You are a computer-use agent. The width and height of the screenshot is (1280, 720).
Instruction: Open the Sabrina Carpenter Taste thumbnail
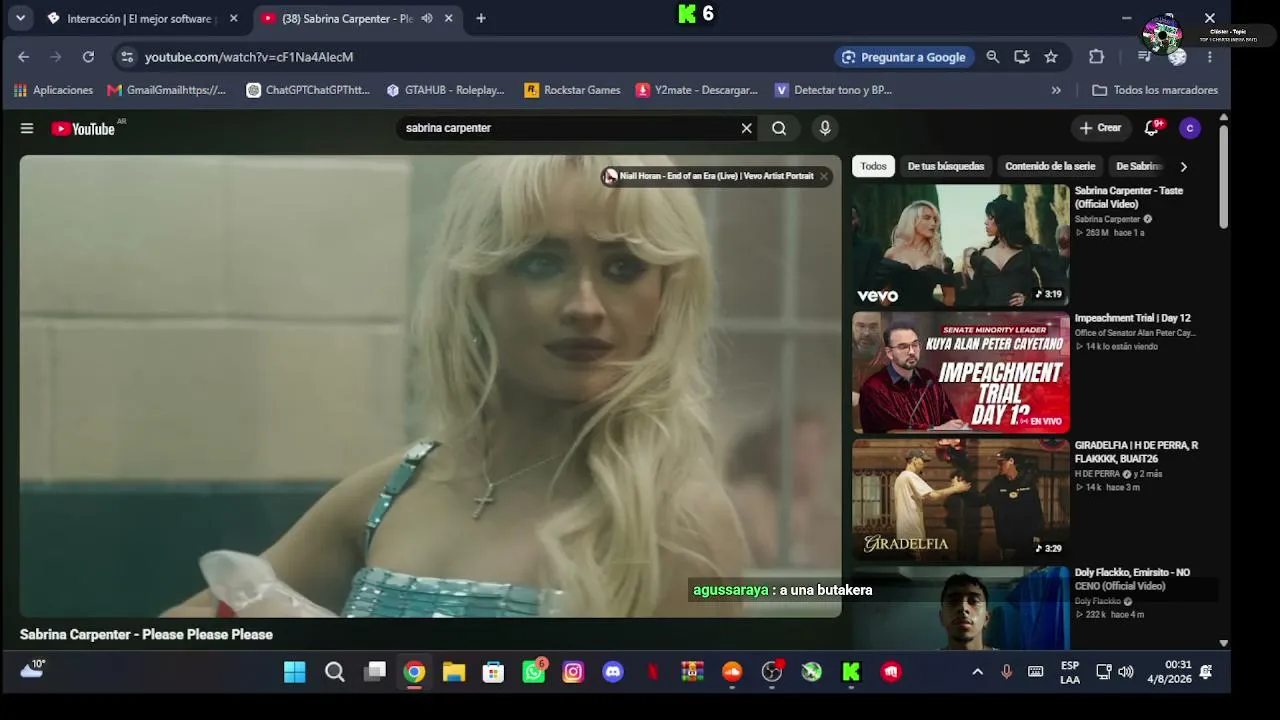pos(960,245)
